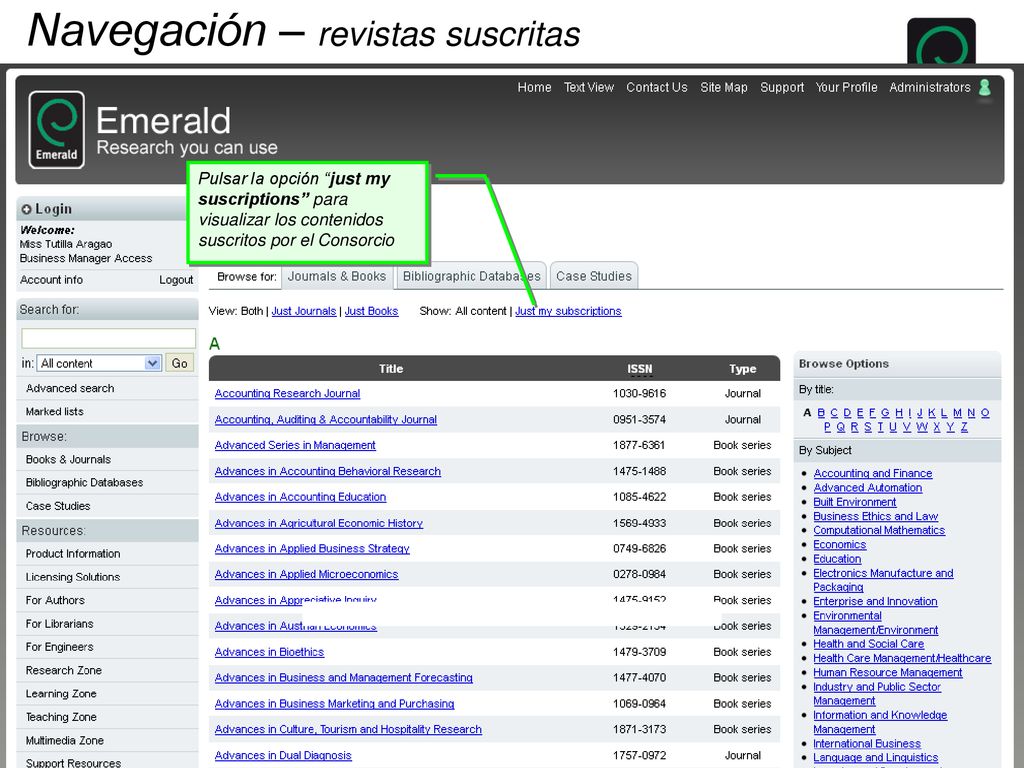Browse Bibliographic Databases in sidebar
The height and width of the screenshot is (768, 1024).
coord(84,483)
